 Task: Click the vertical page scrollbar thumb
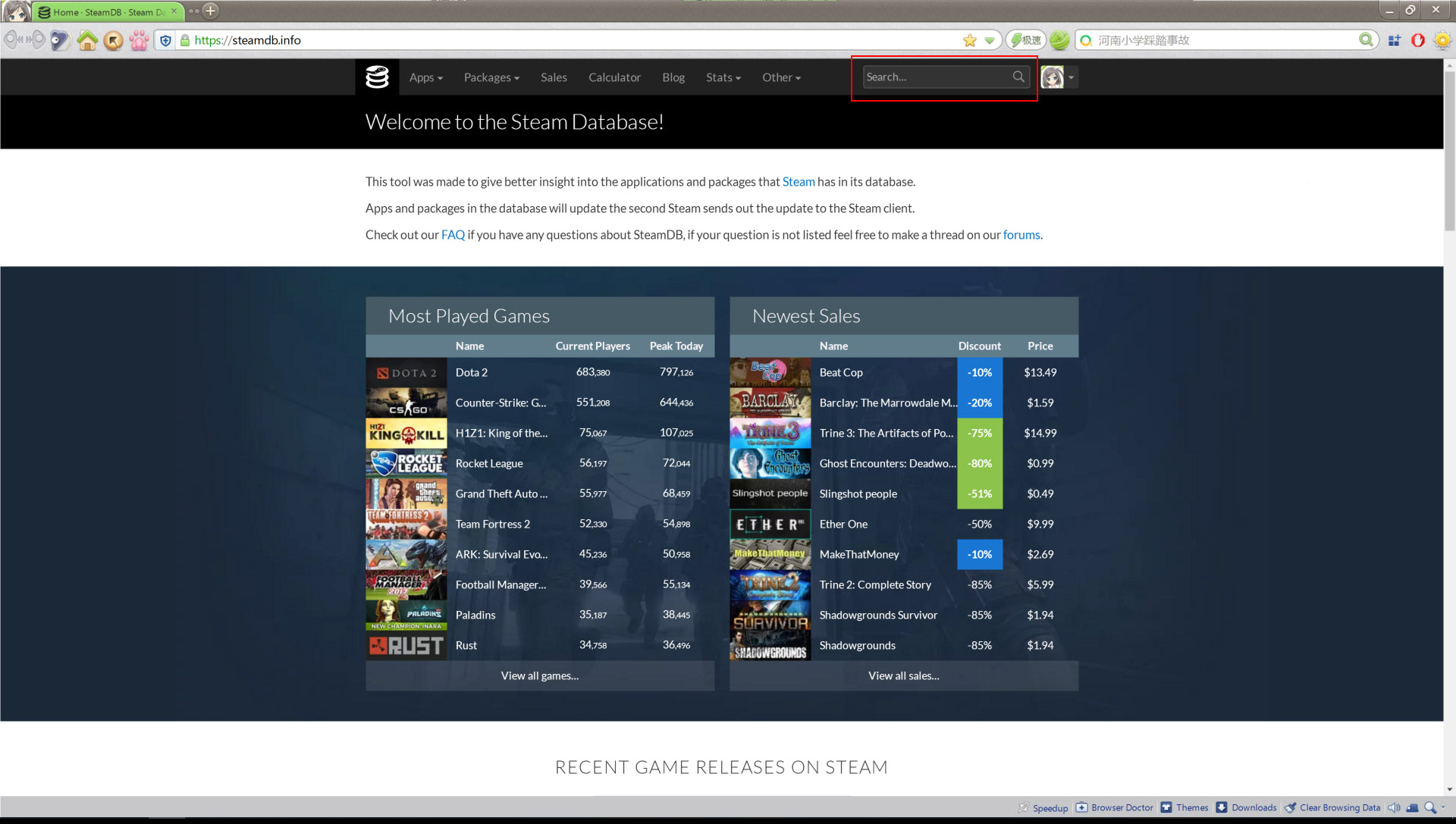click(x=1449, y=152)
